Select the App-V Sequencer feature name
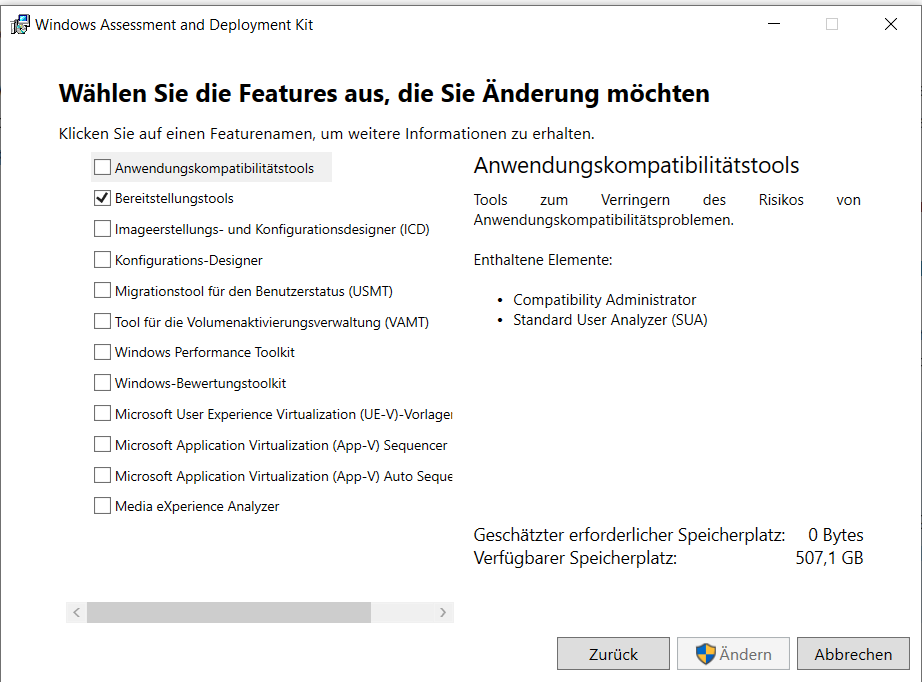The image size is (922, 682). (281, 445)
